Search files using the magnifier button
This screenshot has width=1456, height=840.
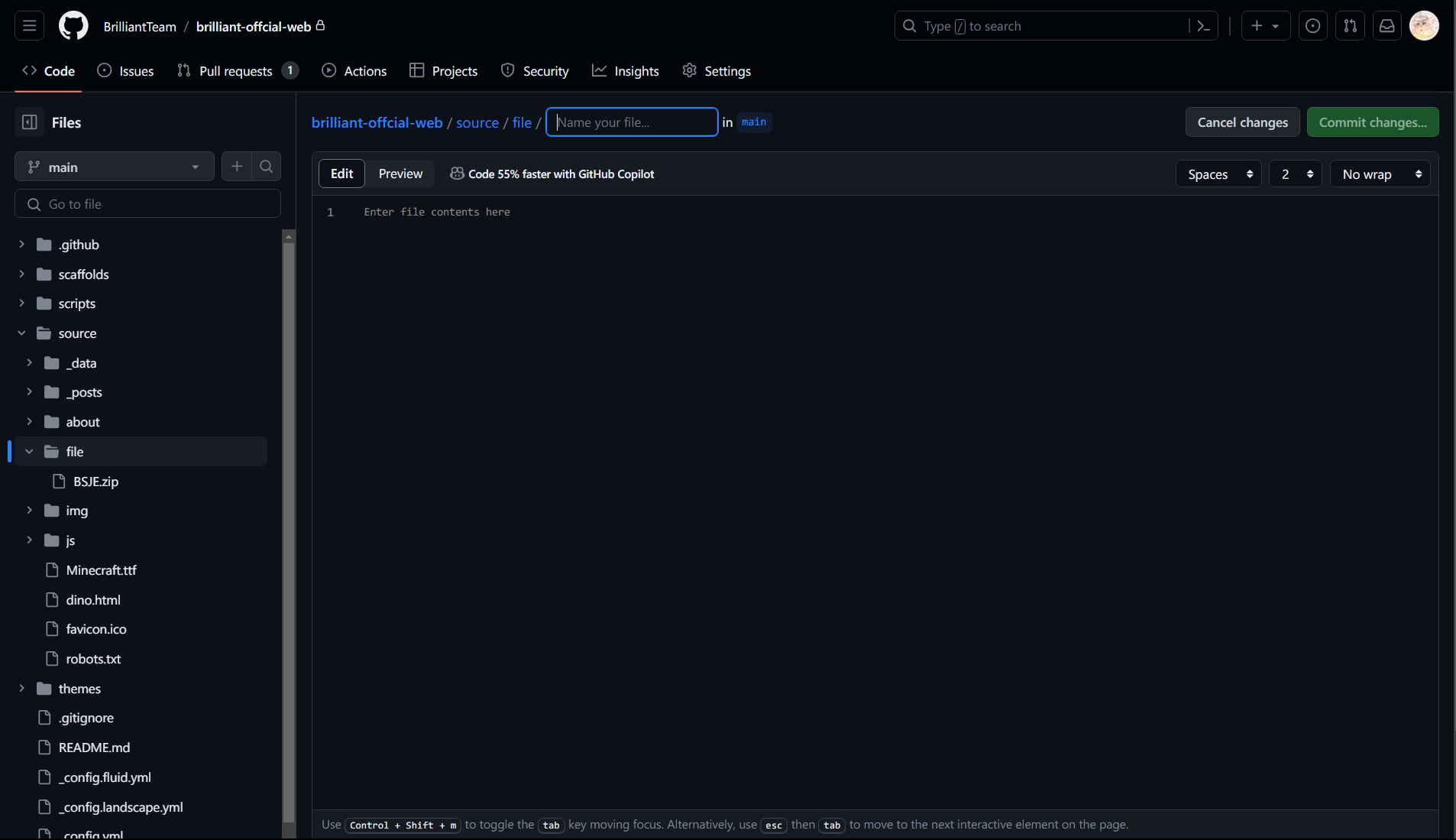(267, 167)
